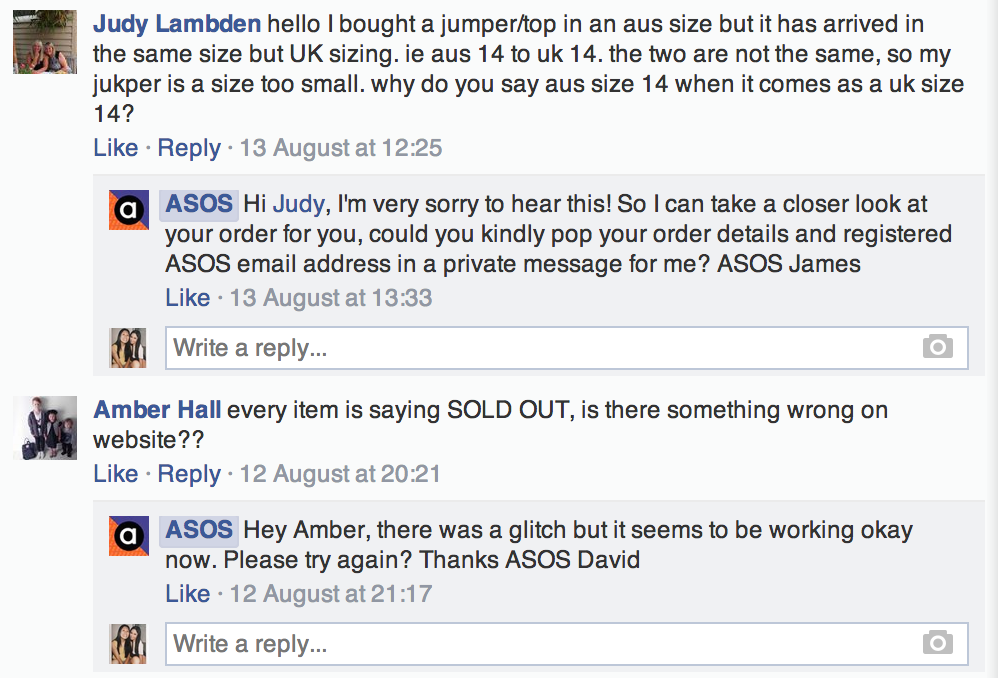Open Amber Hall's profile name link
Image resolution: width=998 pixels, height=678 pixels.
[x=157, y=410]
